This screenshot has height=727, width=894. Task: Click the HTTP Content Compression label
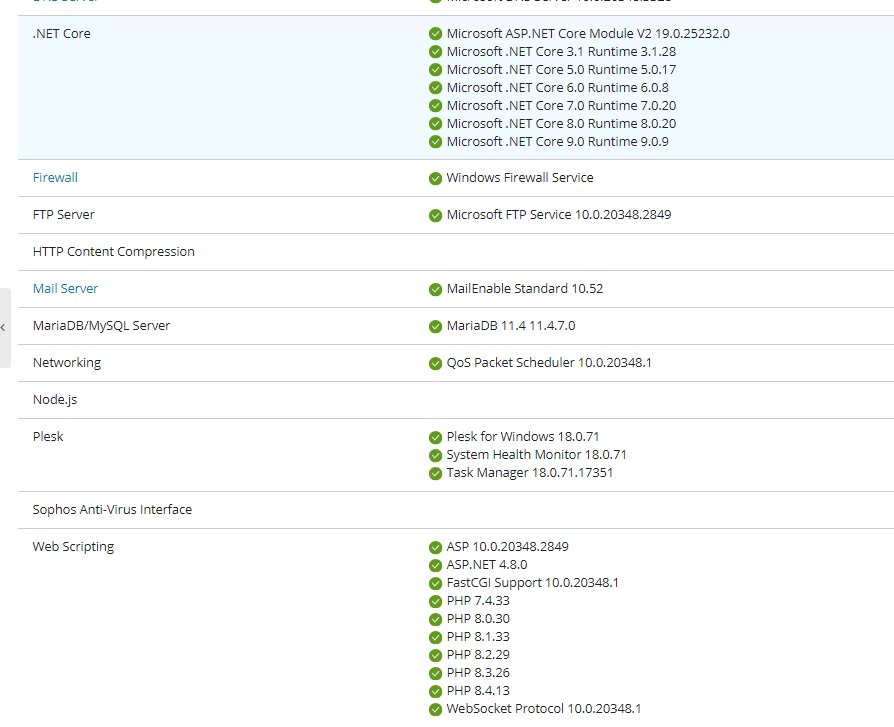point(113,252)
